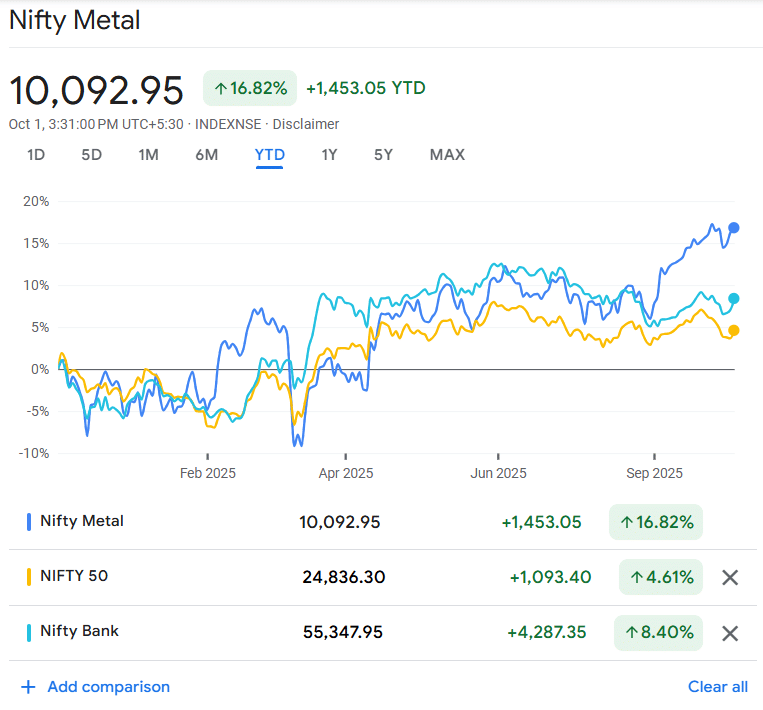Remove NIFTY 50 comparison with X icon

tap(730, 577)
